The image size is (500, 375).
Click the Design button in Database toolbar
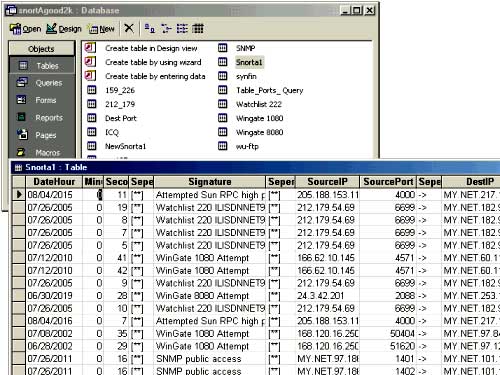[64, 29]
